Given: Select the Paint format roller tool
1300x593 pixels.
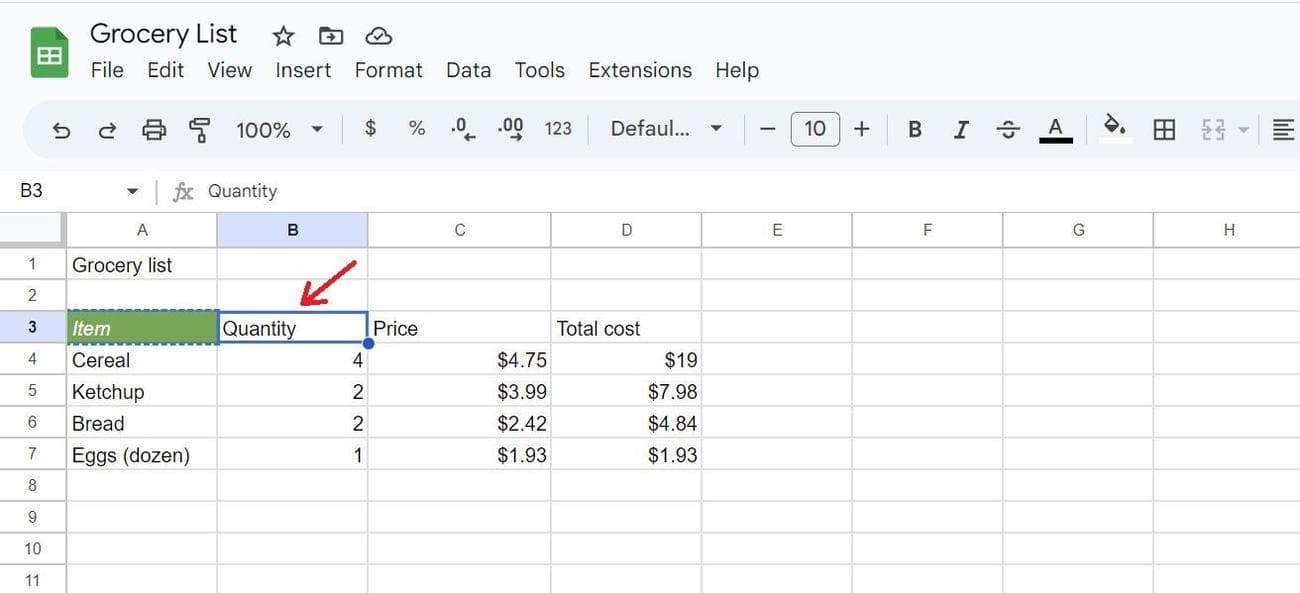Looking at the screenshot, I should (200, 129).
